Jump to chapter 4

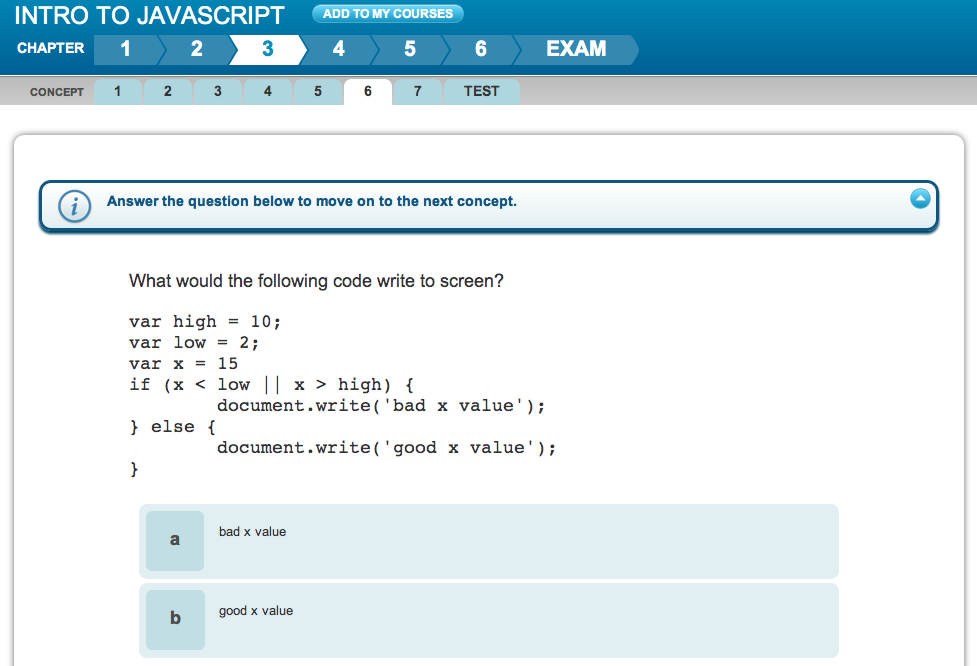[339, 49]
